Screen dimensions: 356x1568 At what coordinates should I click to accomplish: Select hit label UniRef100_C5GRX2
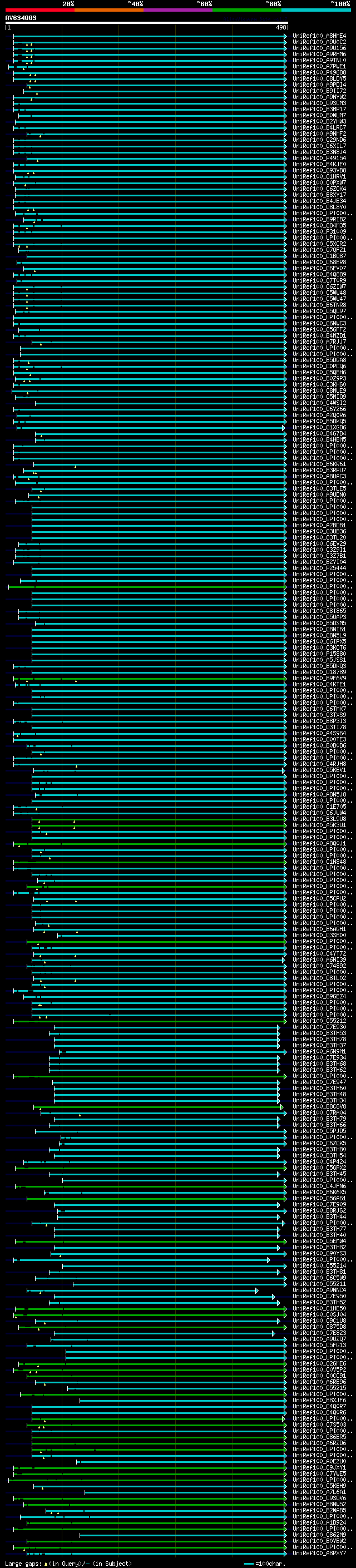pyautogui.click(x=319, y=1168)
